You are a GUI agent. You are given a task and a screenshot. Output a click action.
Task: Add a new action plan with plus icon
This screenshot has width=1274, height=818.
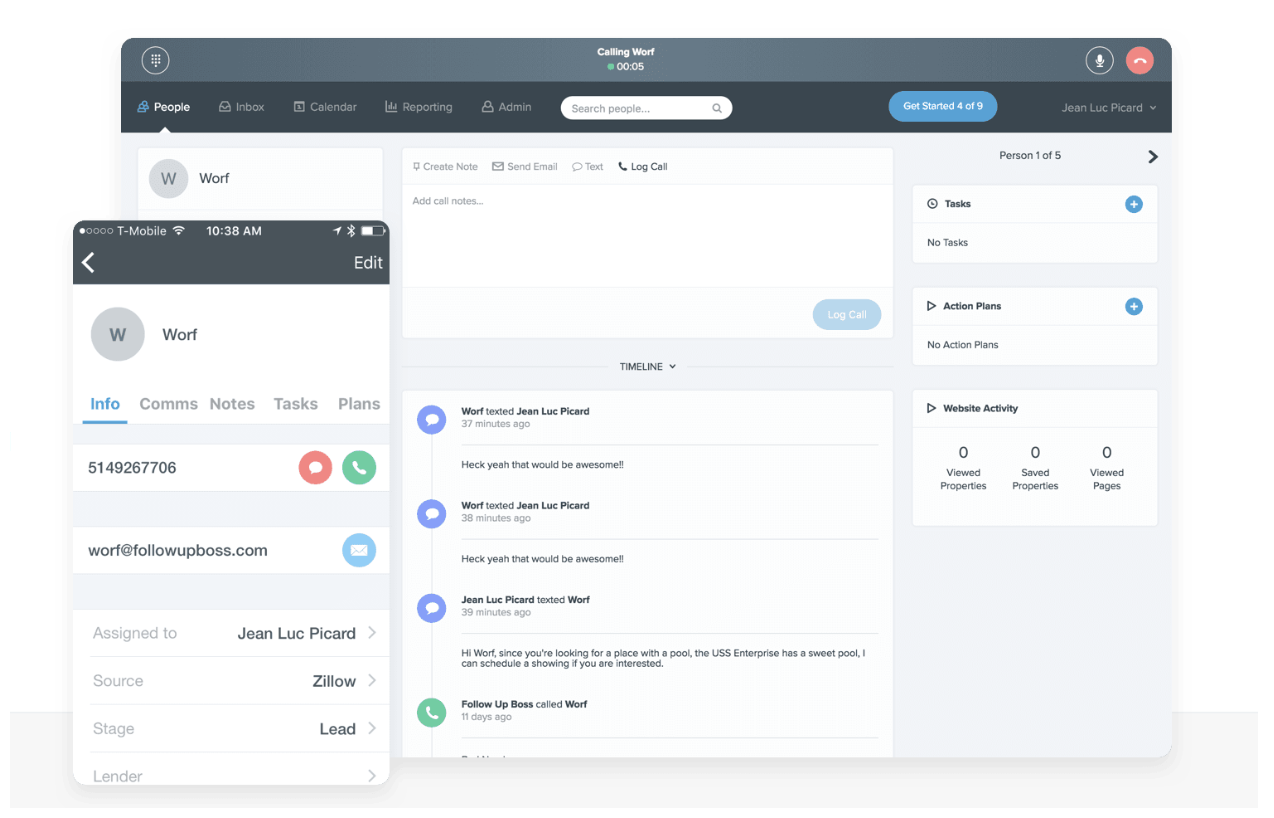1134,306
